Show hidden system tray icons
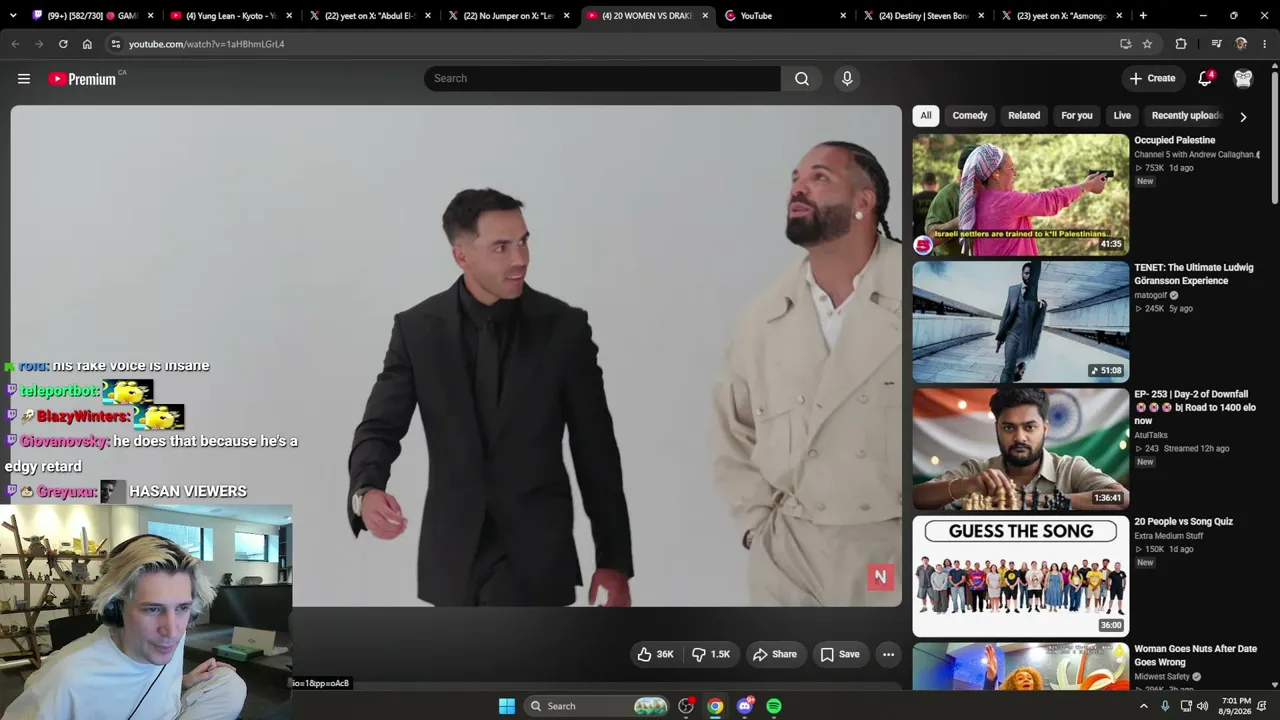 [x=1144, y=706]
